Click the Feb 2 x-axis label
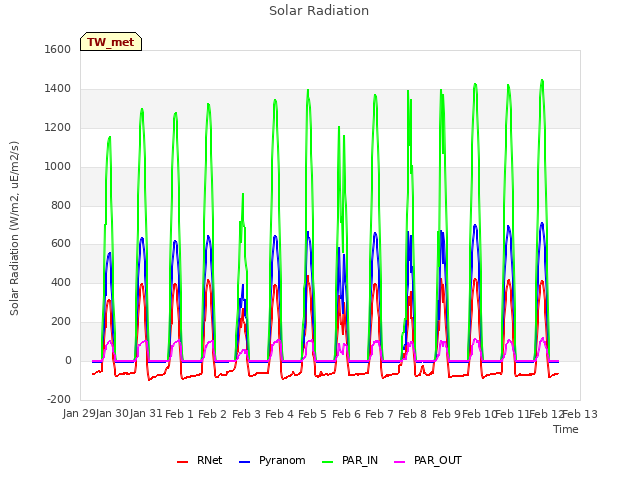 click(212, 414)
